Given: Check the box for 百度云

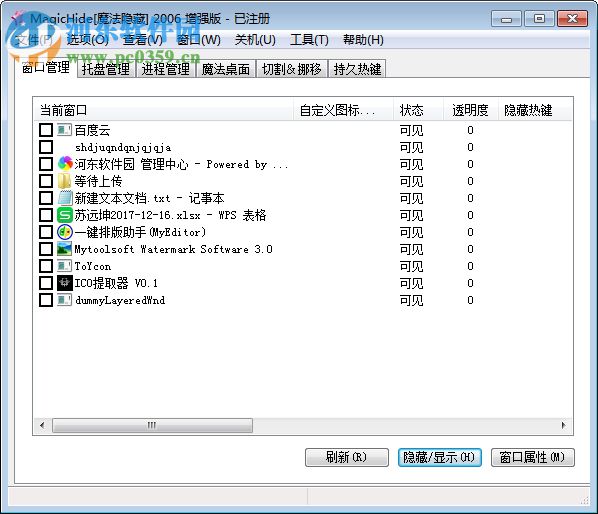Looking at the screenshot, I should point(46,130).
